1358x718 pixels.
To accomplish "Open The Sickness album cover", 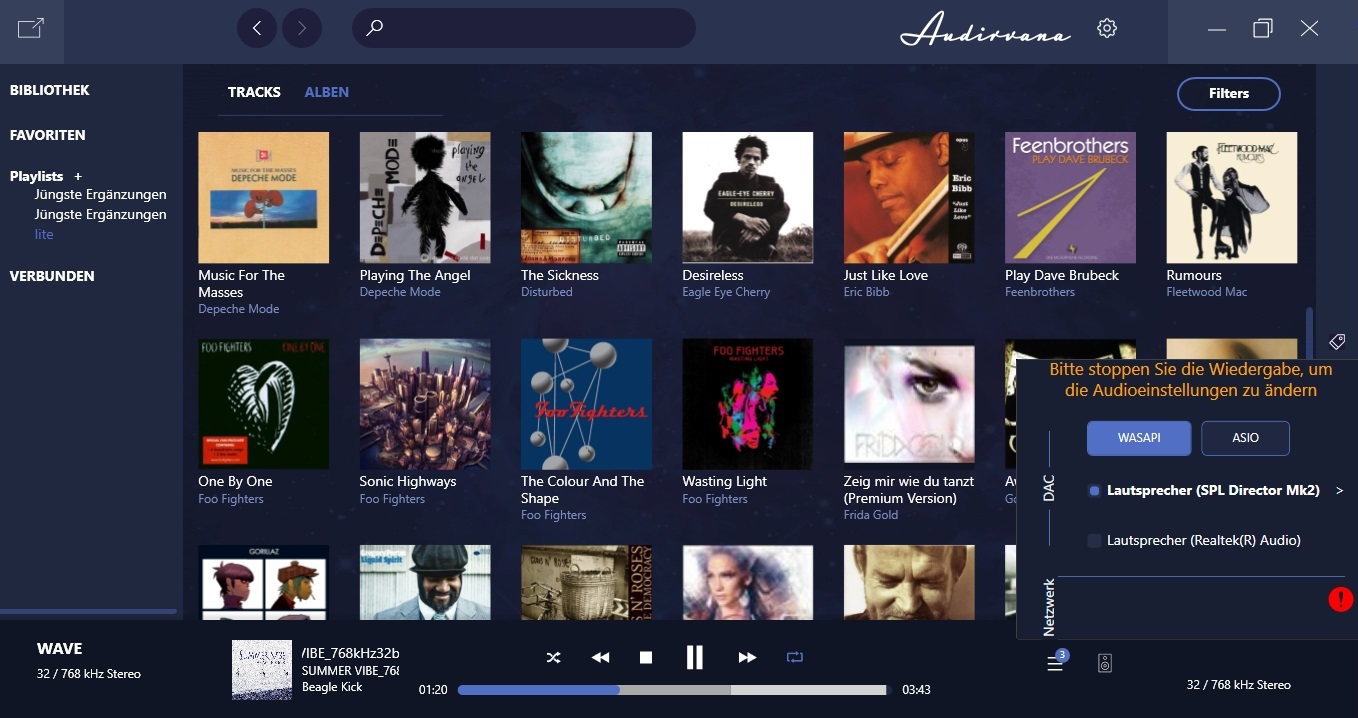I will [x=586, y=197].
